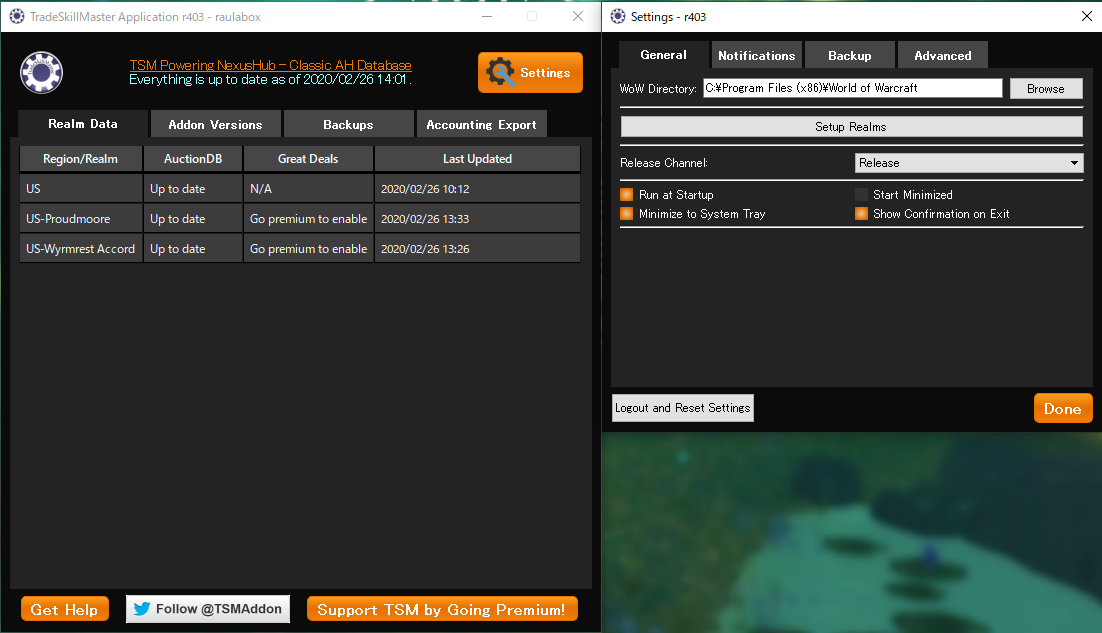Click the Last Updated column header
The image size is (1102, 633).
[477, 159]
